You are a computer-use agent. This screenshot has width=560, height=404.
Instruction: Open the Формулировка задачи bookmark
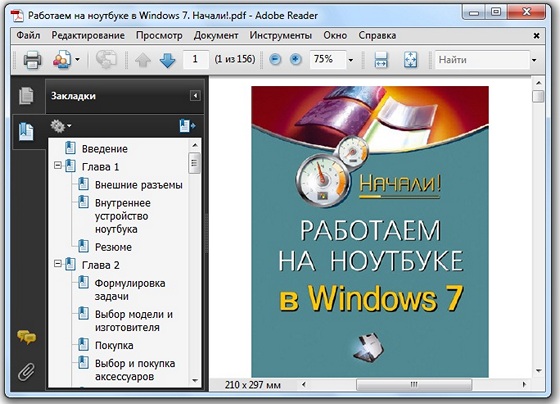click(130, 290)
